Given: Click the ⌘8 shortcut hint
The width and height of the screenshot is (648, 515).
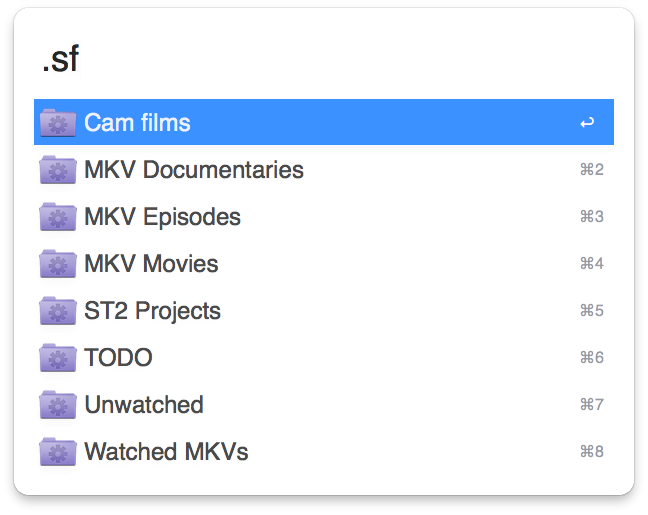Looking at the screenshot, I should tap(592, 452).
